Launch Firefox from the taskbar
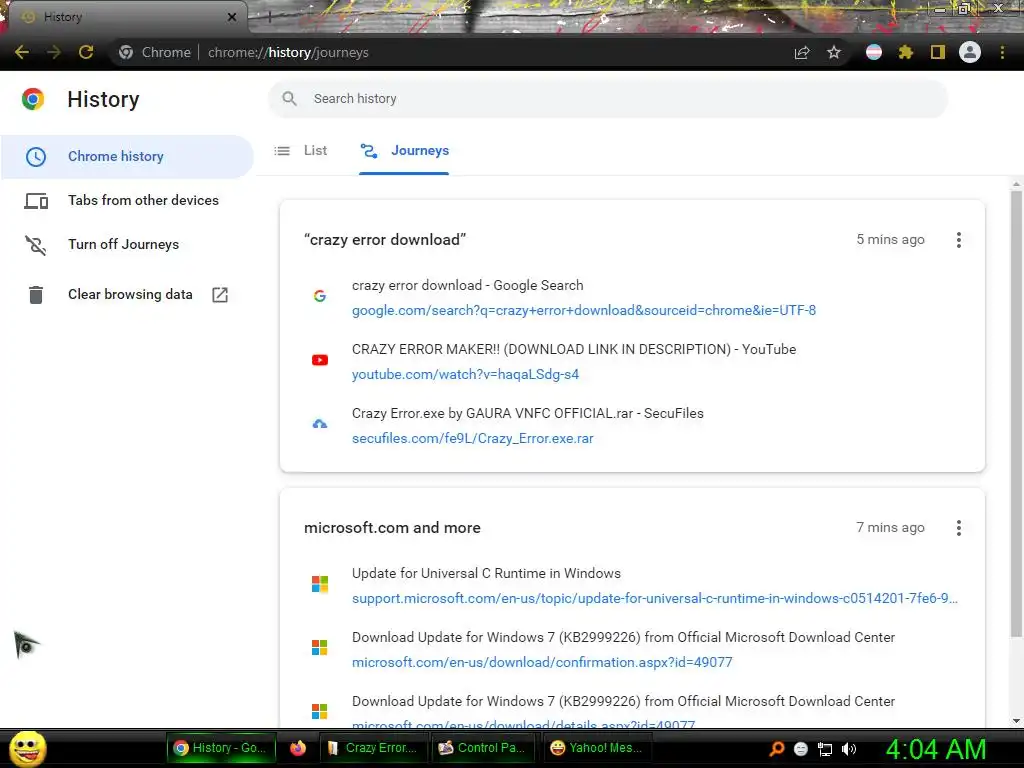 pos(298,748)
